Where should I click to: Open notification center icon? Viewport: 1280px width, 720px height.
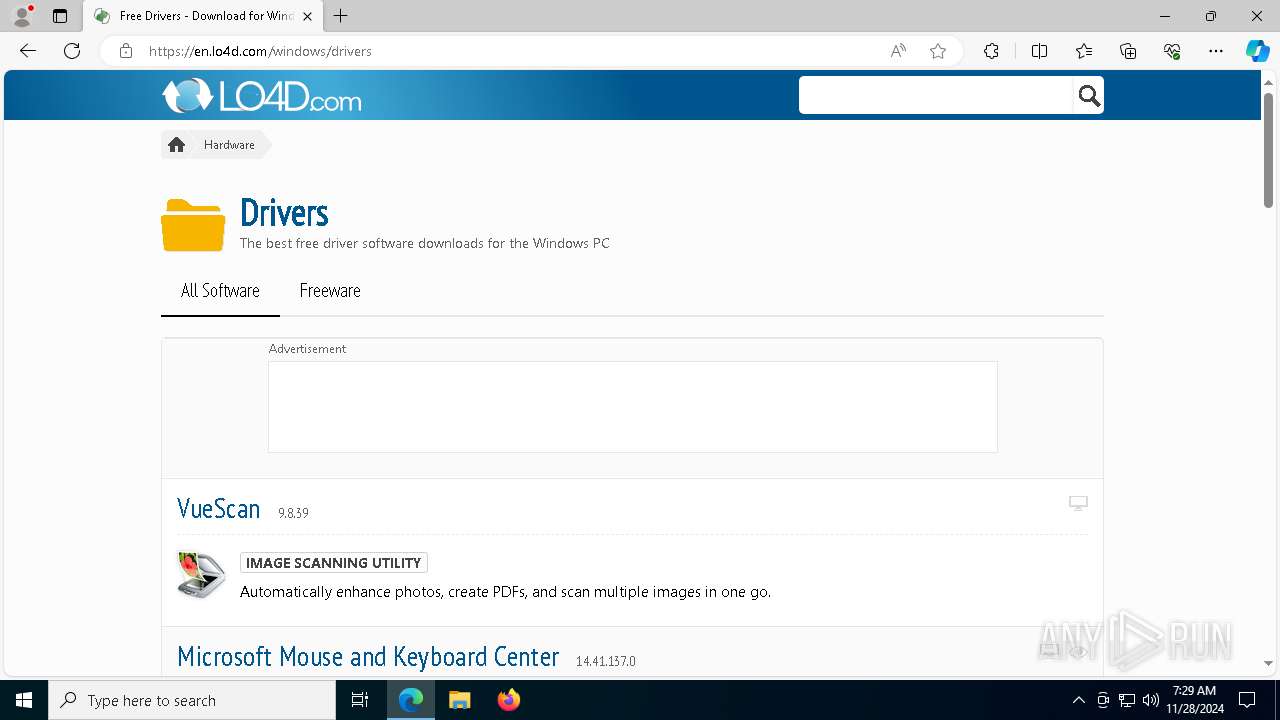(1247, 700)
